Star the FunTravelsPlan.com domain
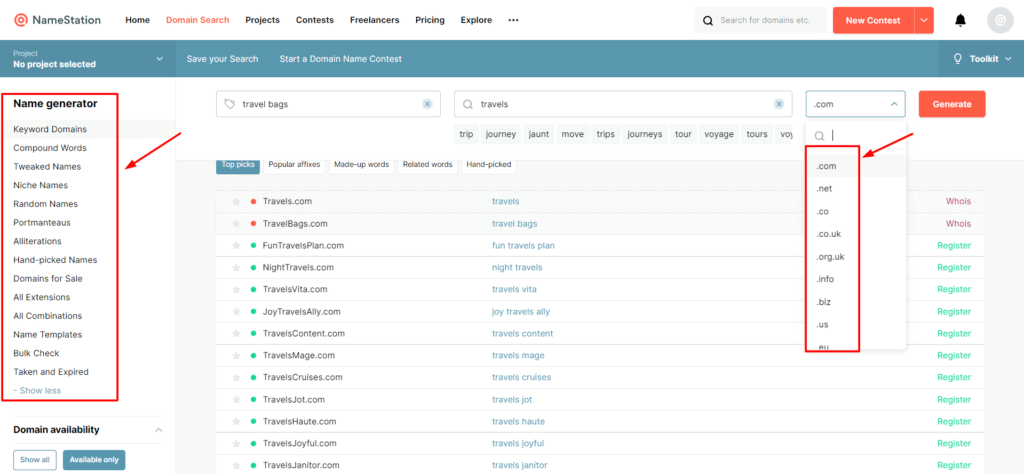This screenshot has height=474, width=1024. pyautogui.click(x=236, y=245)
